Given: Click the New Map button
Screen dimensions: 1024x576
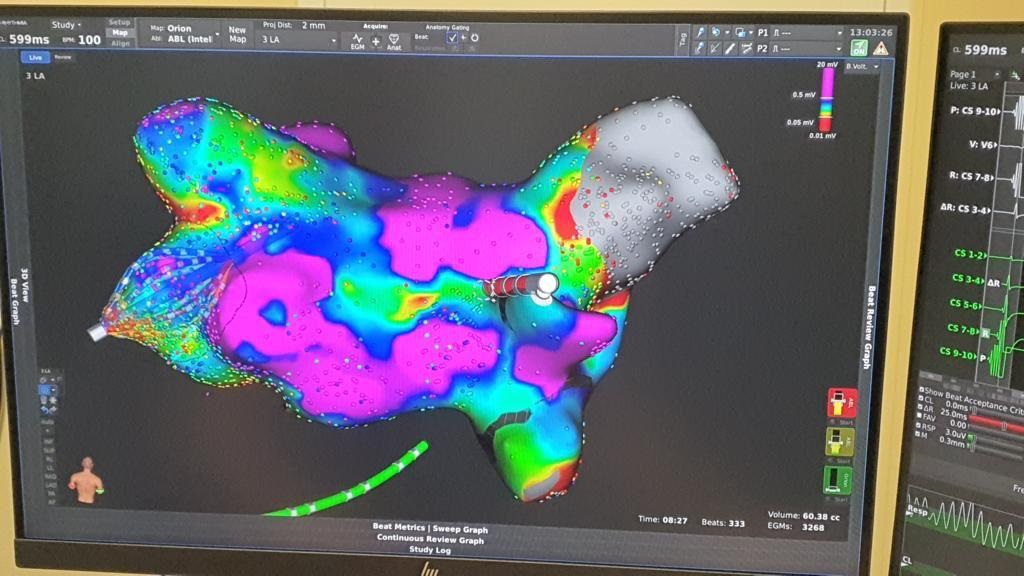Looking at the screenshot, I should click(x=237, y=35).
